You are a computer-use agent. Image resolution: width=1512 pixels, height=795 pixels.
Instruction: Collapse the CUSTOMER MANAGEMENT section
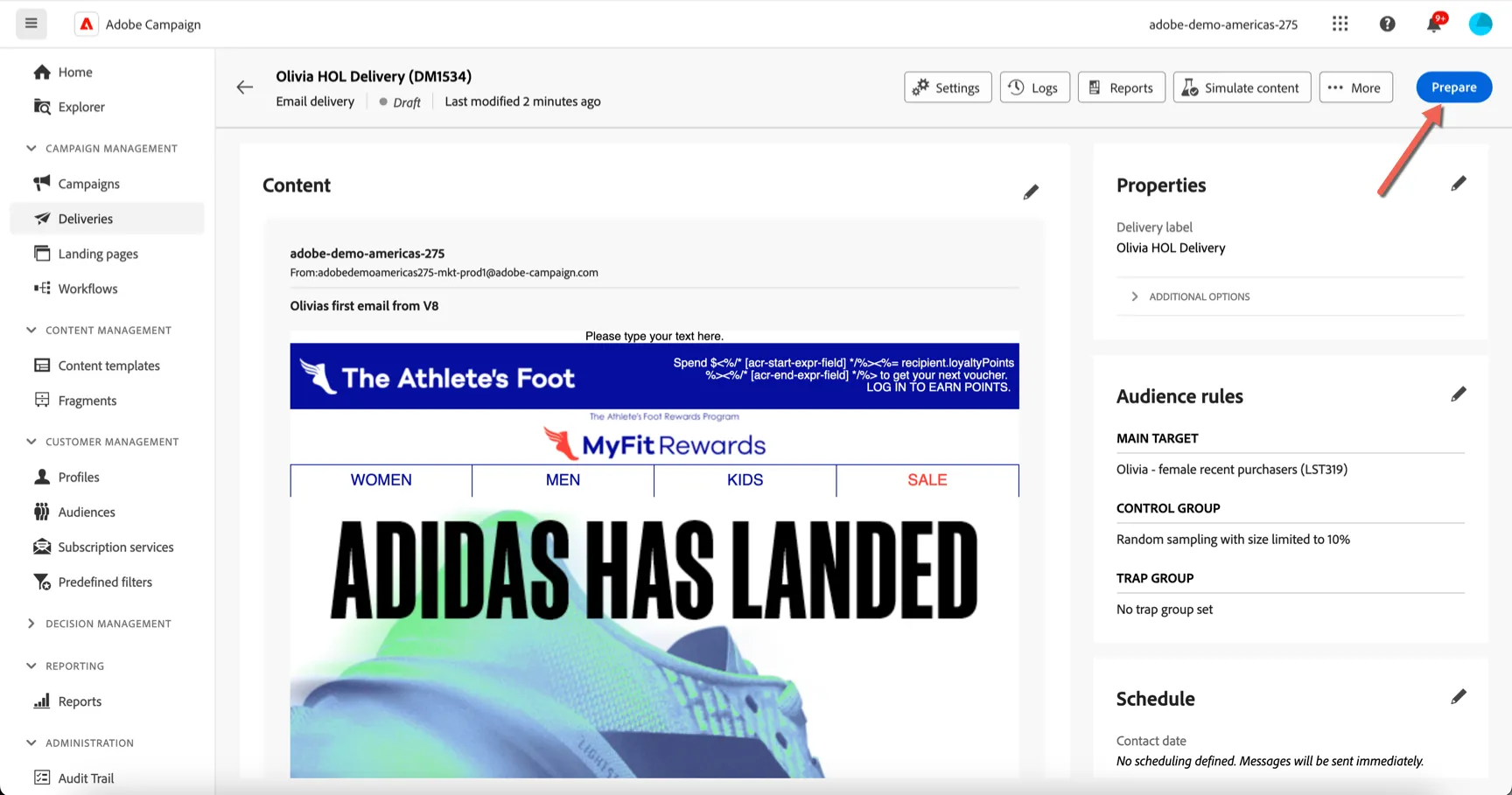pos(103,442)
